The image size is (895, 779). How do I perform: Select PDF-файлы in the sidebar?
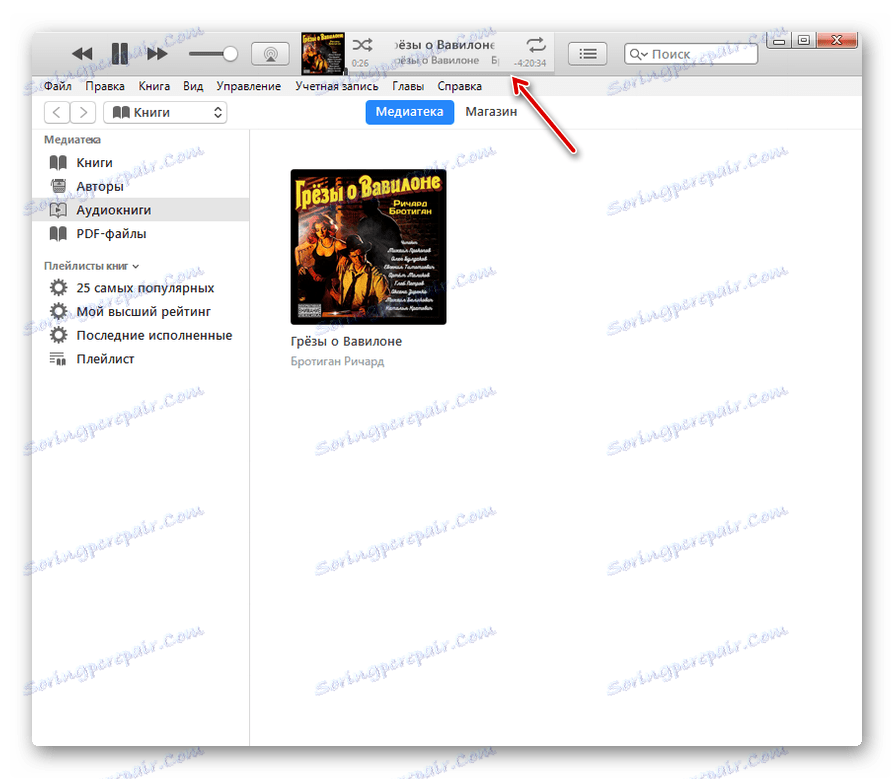140,233
